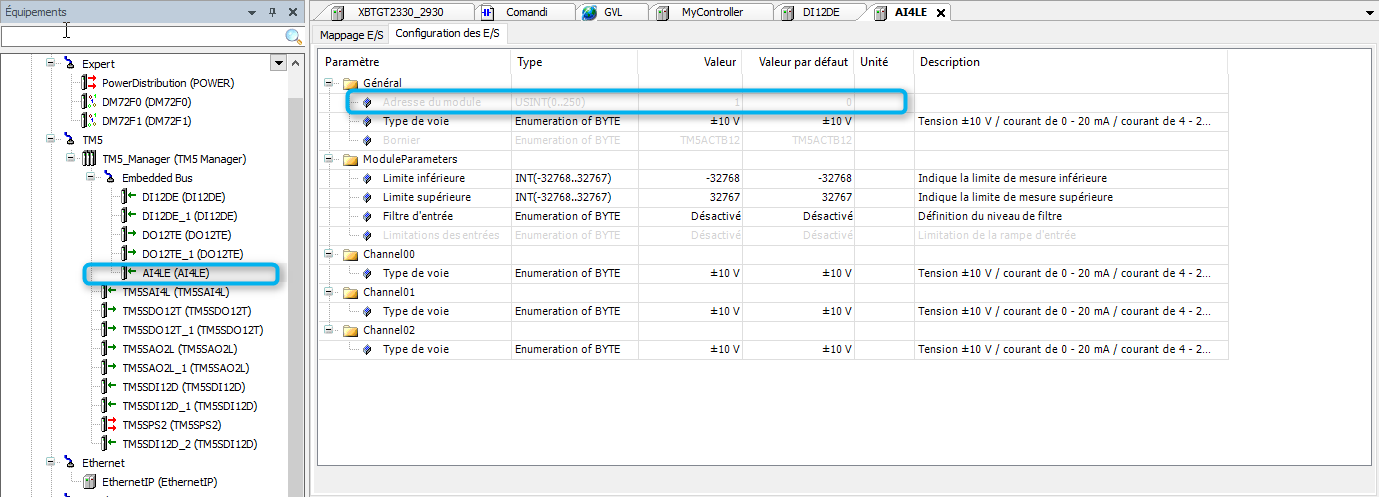1379x497 pixels.
Task: Open the document tab list dropdown
Action: (1369, 12)
